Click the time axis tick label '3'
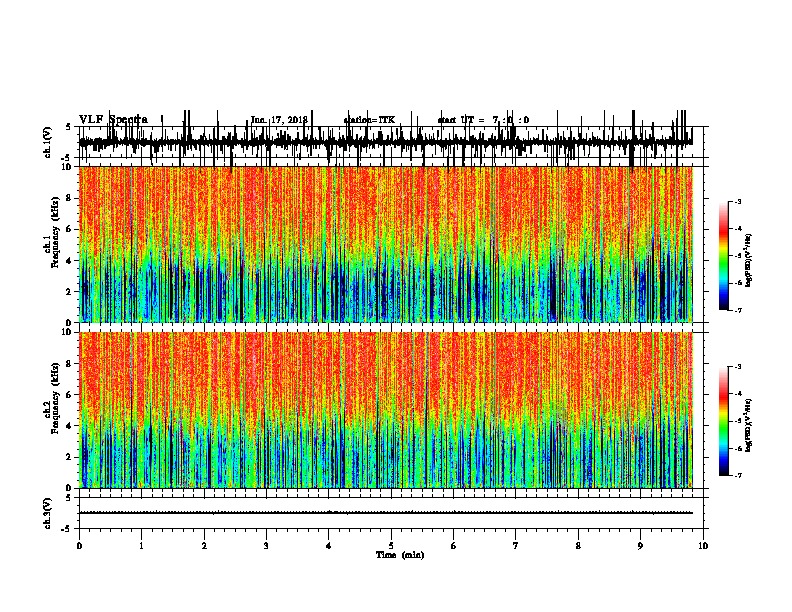Viewport: 792px width, 612px height. click(x=266, y=546)
